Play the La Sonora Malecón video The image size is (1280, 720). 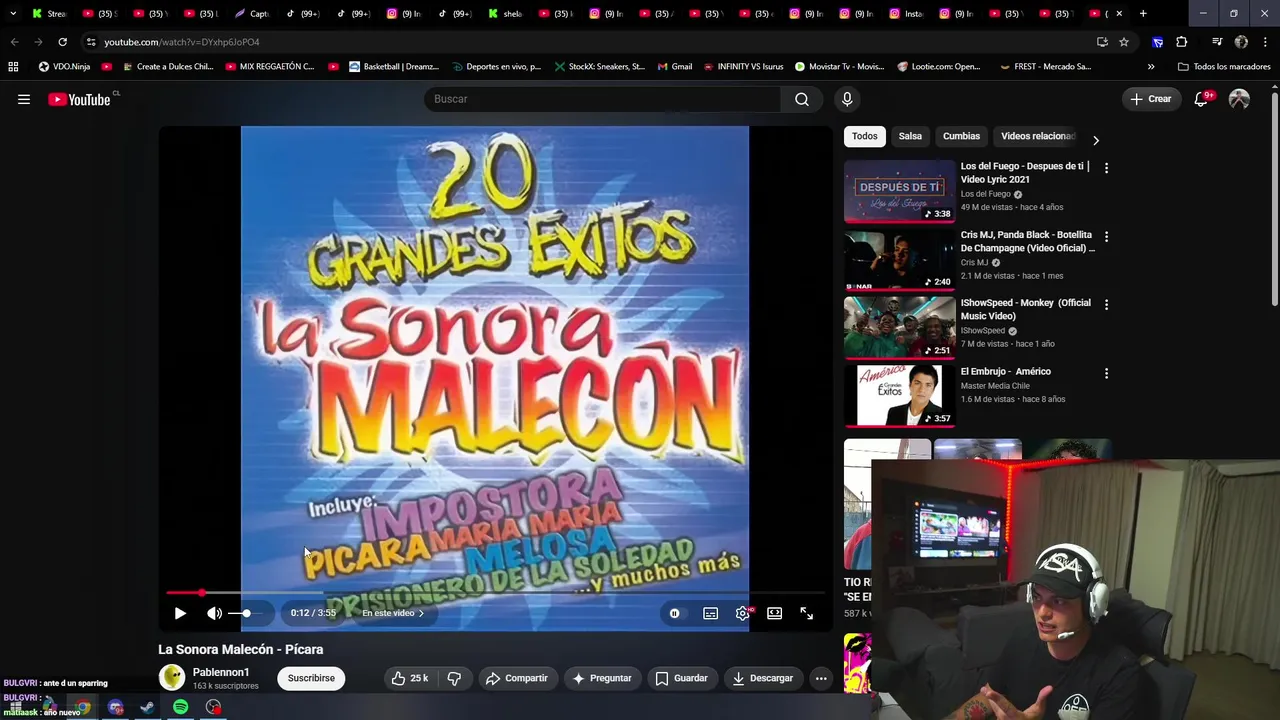(180, 613)
